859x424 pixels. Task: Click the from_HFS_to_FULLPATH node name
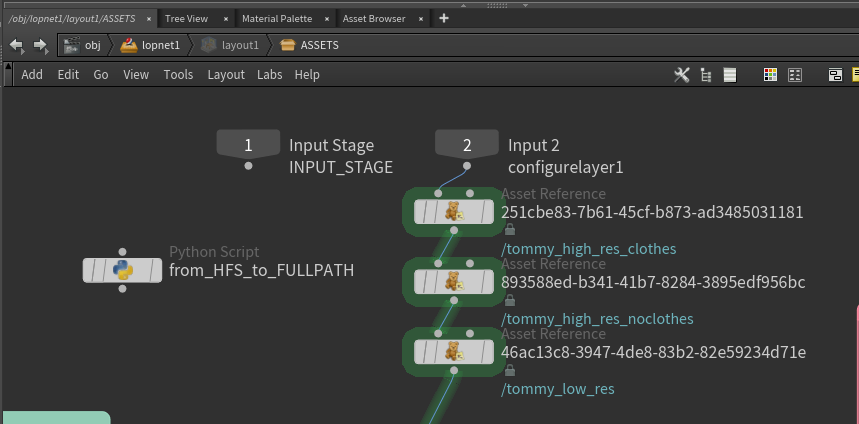pos(261,271)
